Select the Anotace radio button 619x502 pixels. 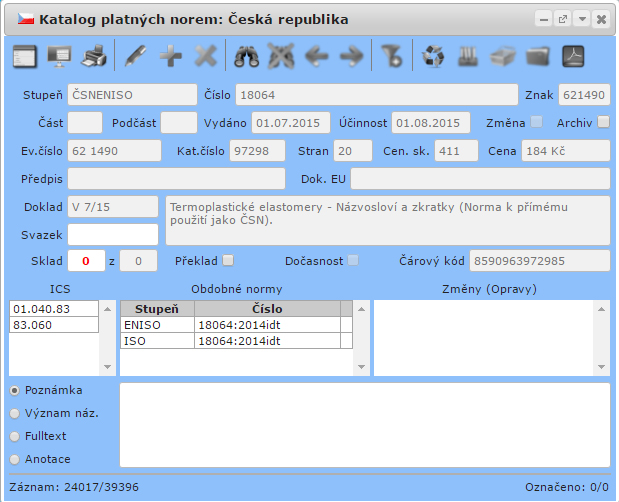(x=15, y=459)
